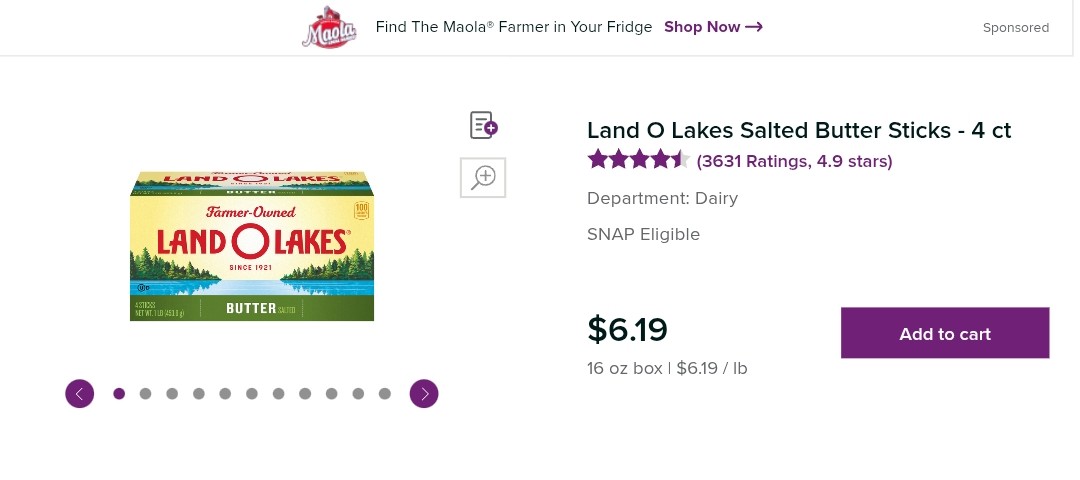Image resolution: width=1080 pixels, height=480 pixels.
Task: Click the add to shopping list icon
Action: (x=484, y=125)
